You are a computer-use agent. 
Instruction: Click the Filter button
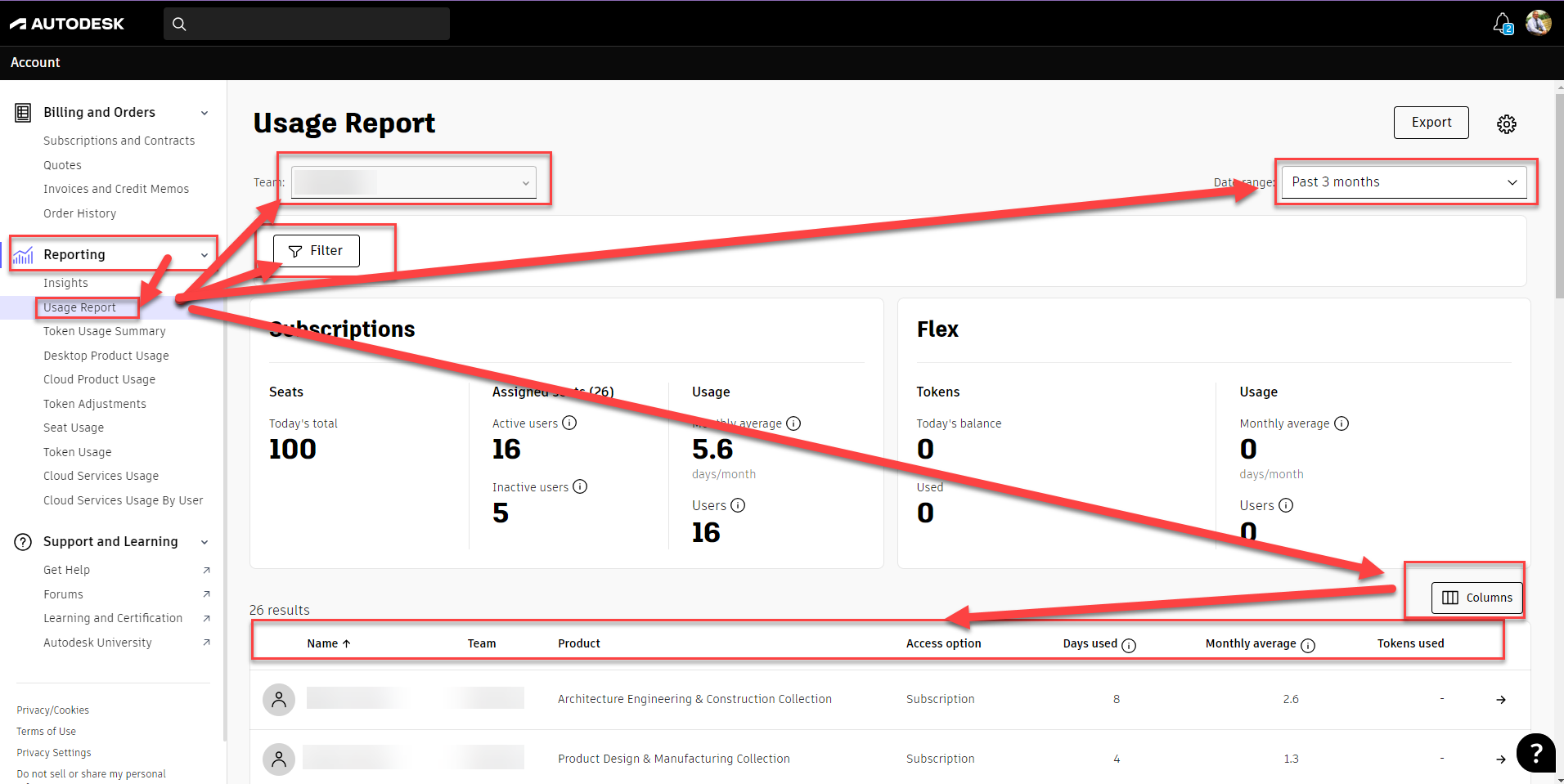[317, 251]
